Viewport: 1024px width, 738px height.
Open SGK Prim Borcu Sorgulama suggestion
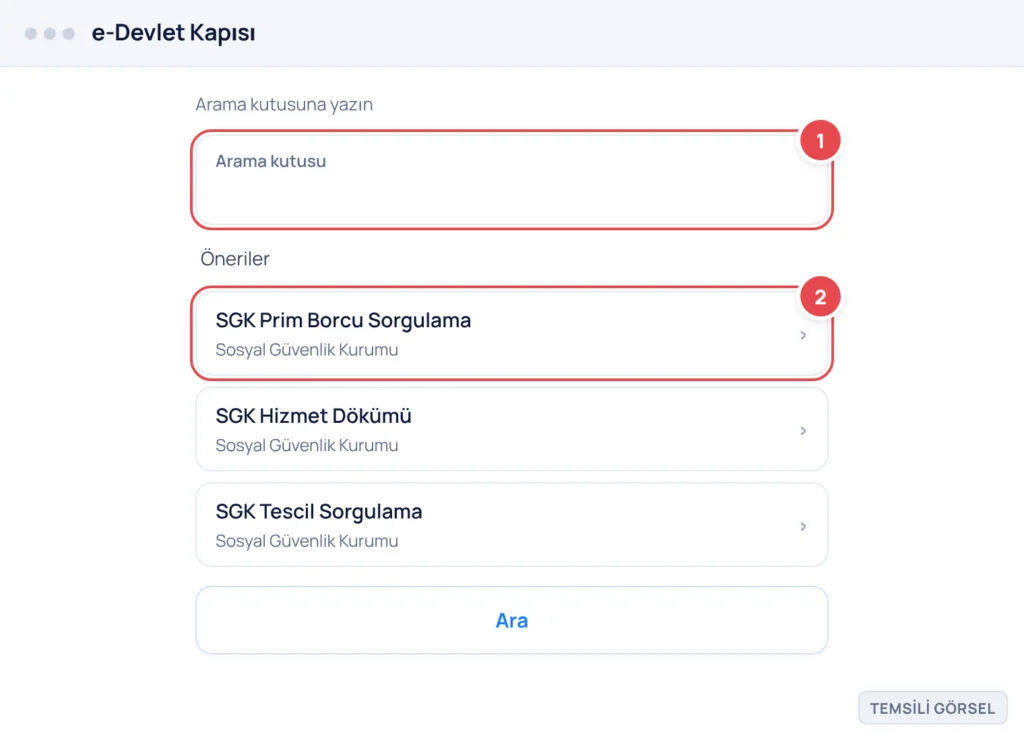(x=511, y=334)
